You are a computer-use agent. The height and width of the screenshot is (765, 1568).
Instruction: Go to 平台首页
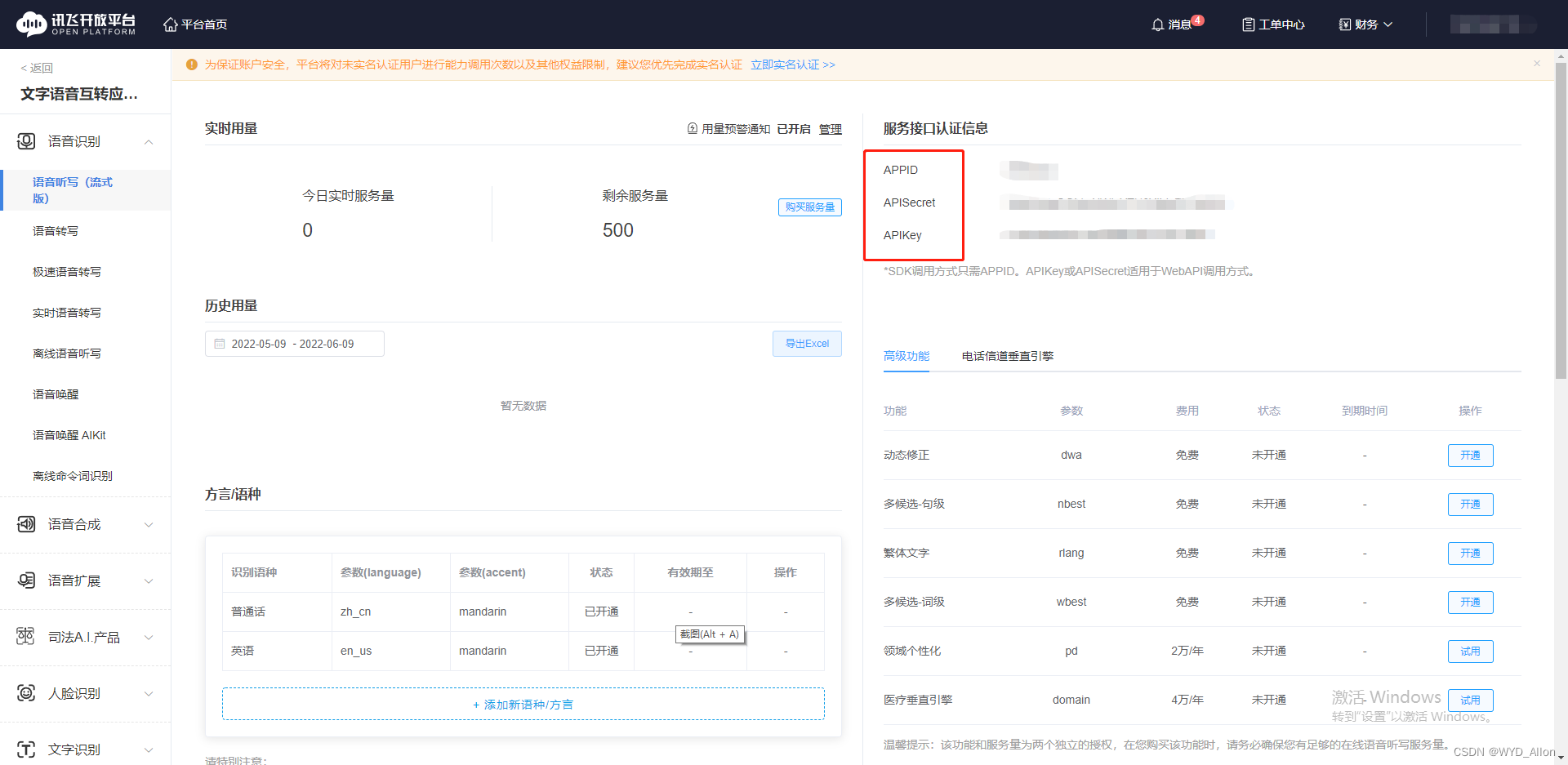204,24
